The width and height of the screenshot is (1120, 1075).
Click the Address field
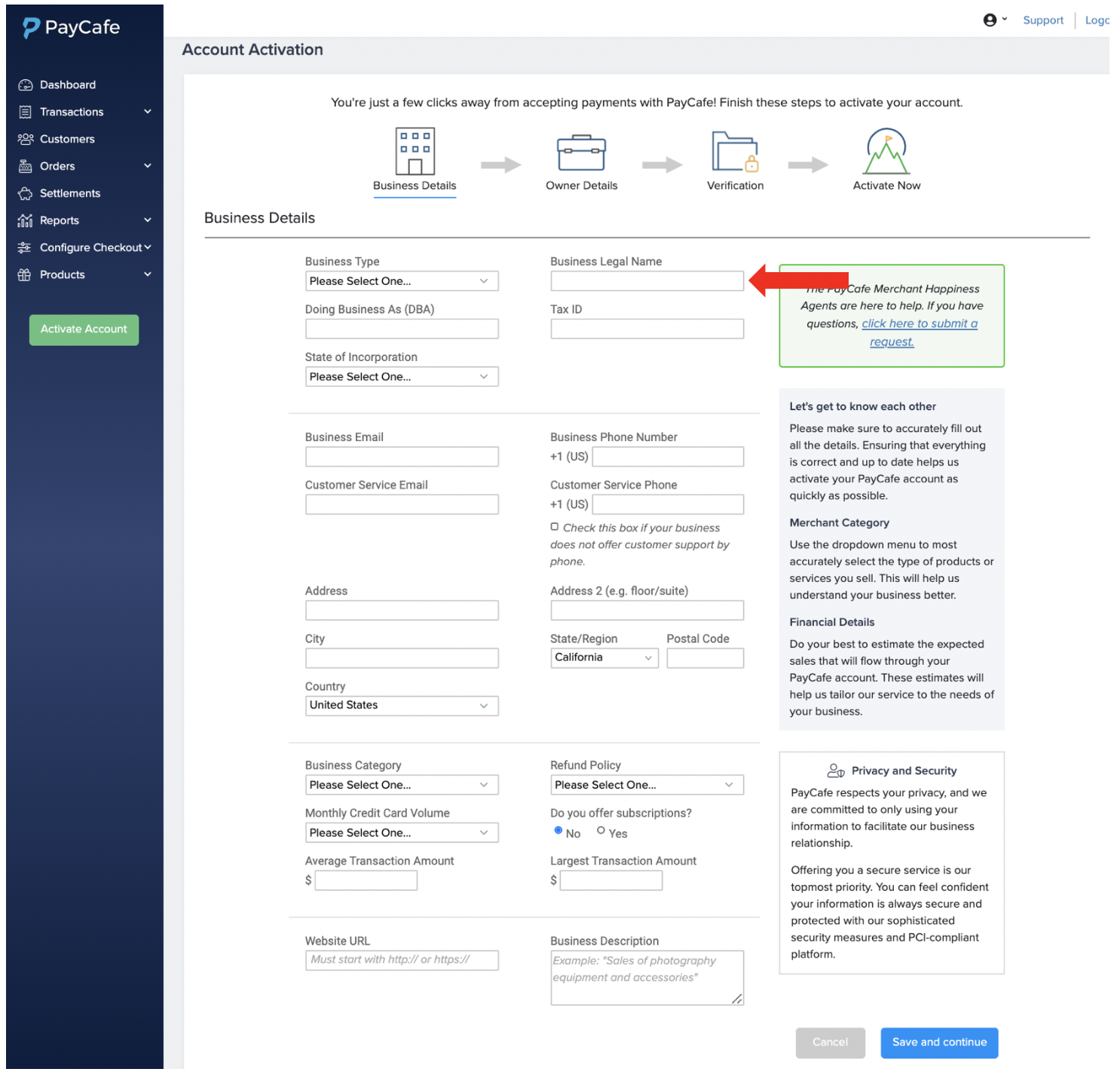coord(402,611)
